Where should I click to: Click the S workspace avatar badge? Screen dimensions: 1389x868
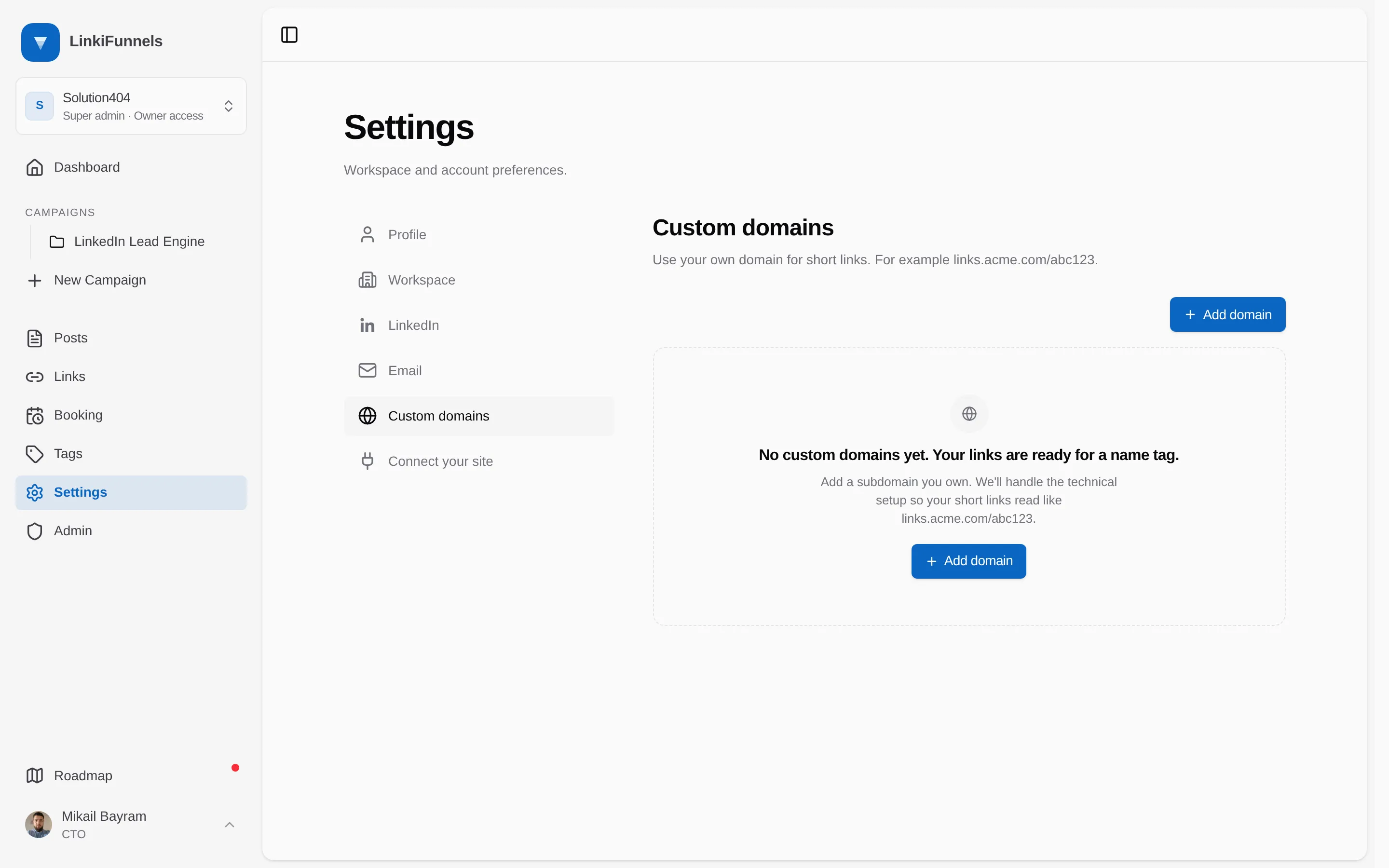[x=40, y=106]
